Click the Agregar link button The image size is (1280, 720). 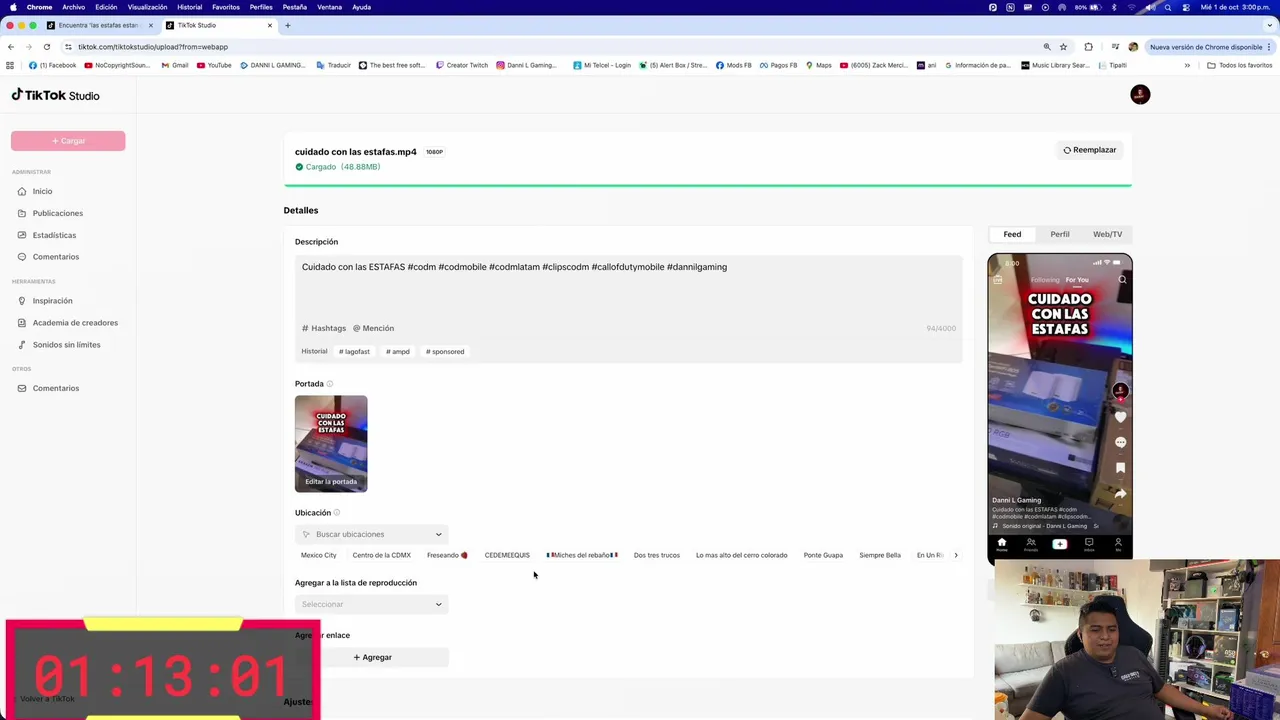[371, 657]
